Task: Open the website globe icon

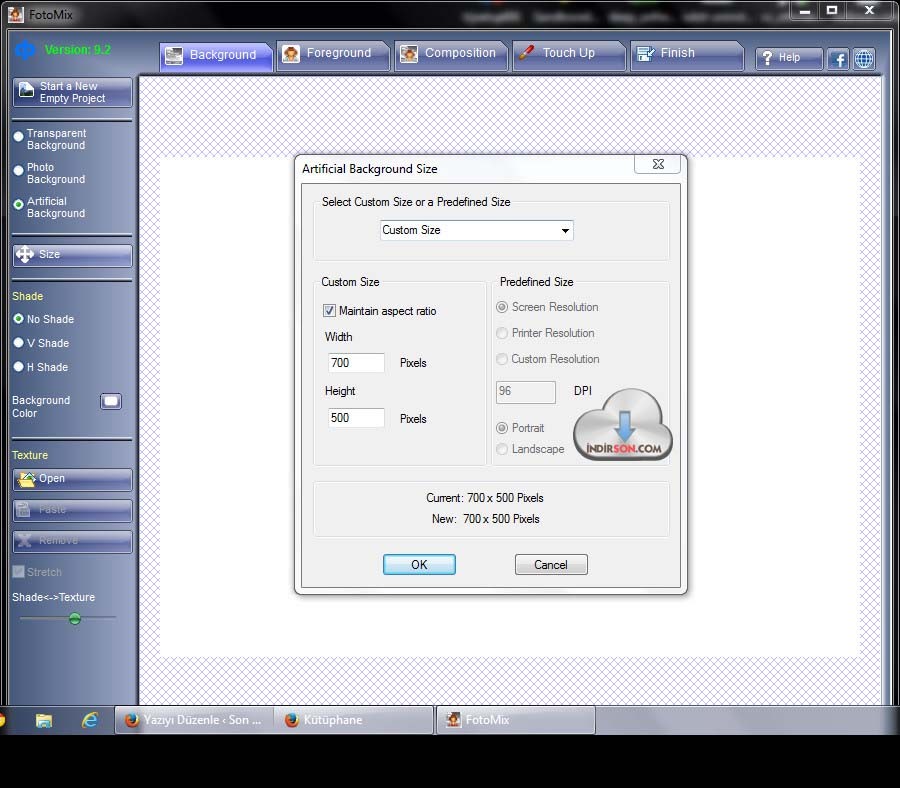Action: (x=864, y=59)
